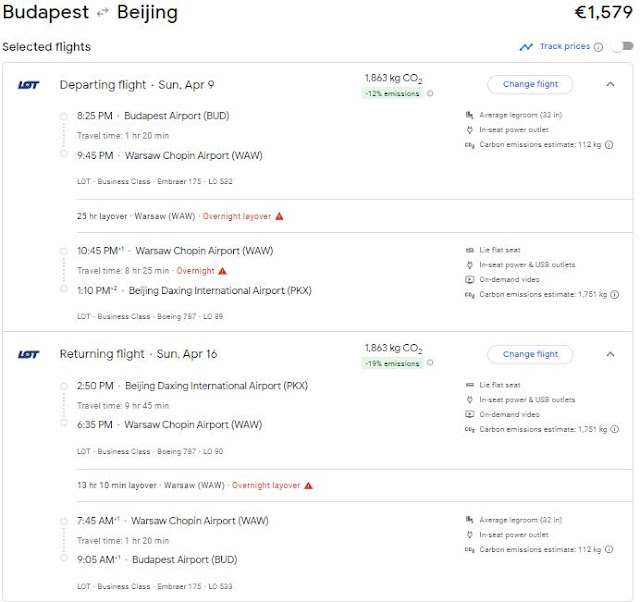Click the 13 hr layover warning icon
Screen dimensions: 640x602
(309, 486)
